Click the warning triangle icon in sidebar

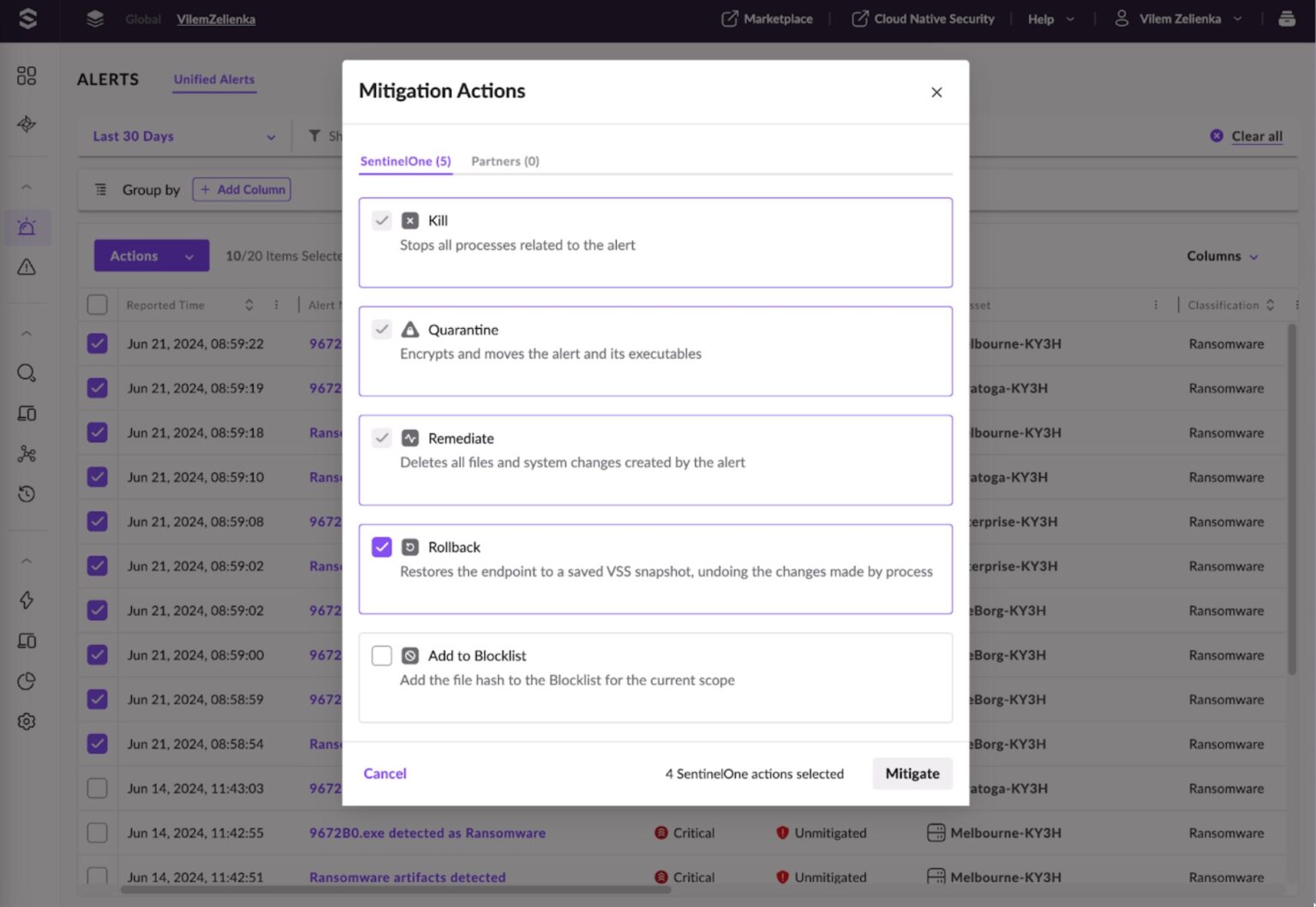(x=27, y=267)
